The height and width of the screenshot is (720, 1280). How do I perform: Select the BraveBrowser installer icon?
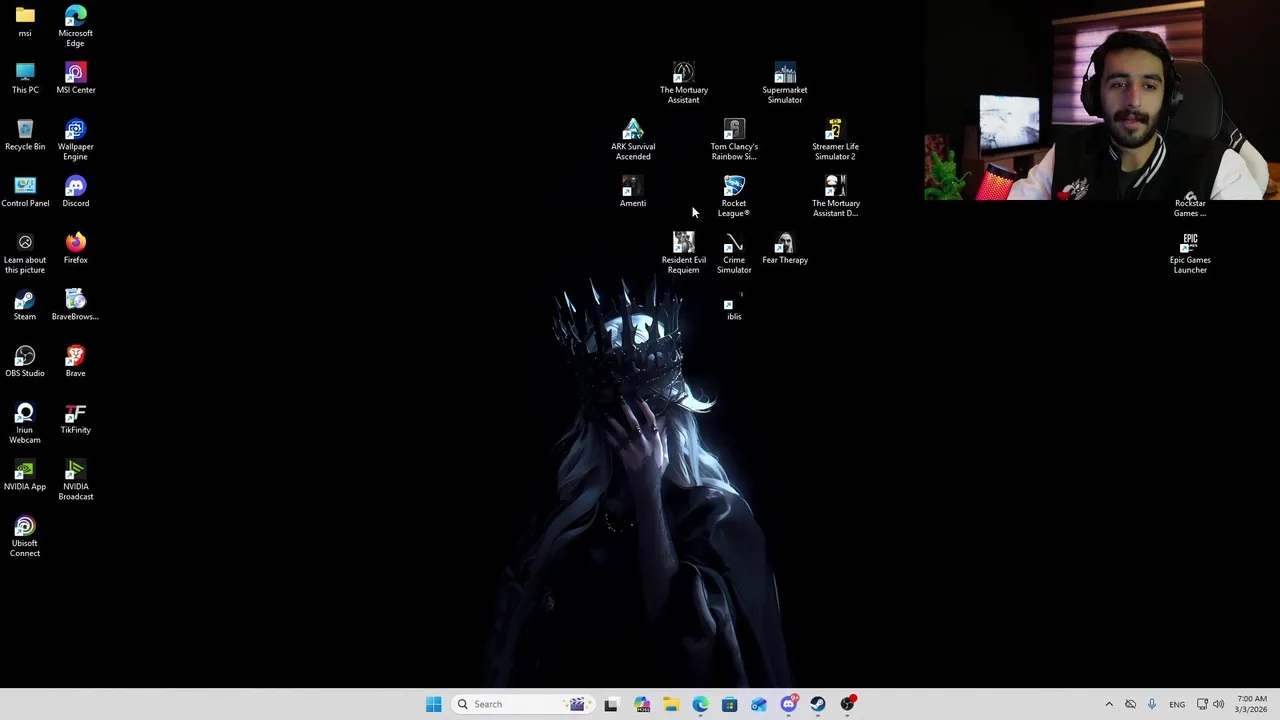coord(75,305)
